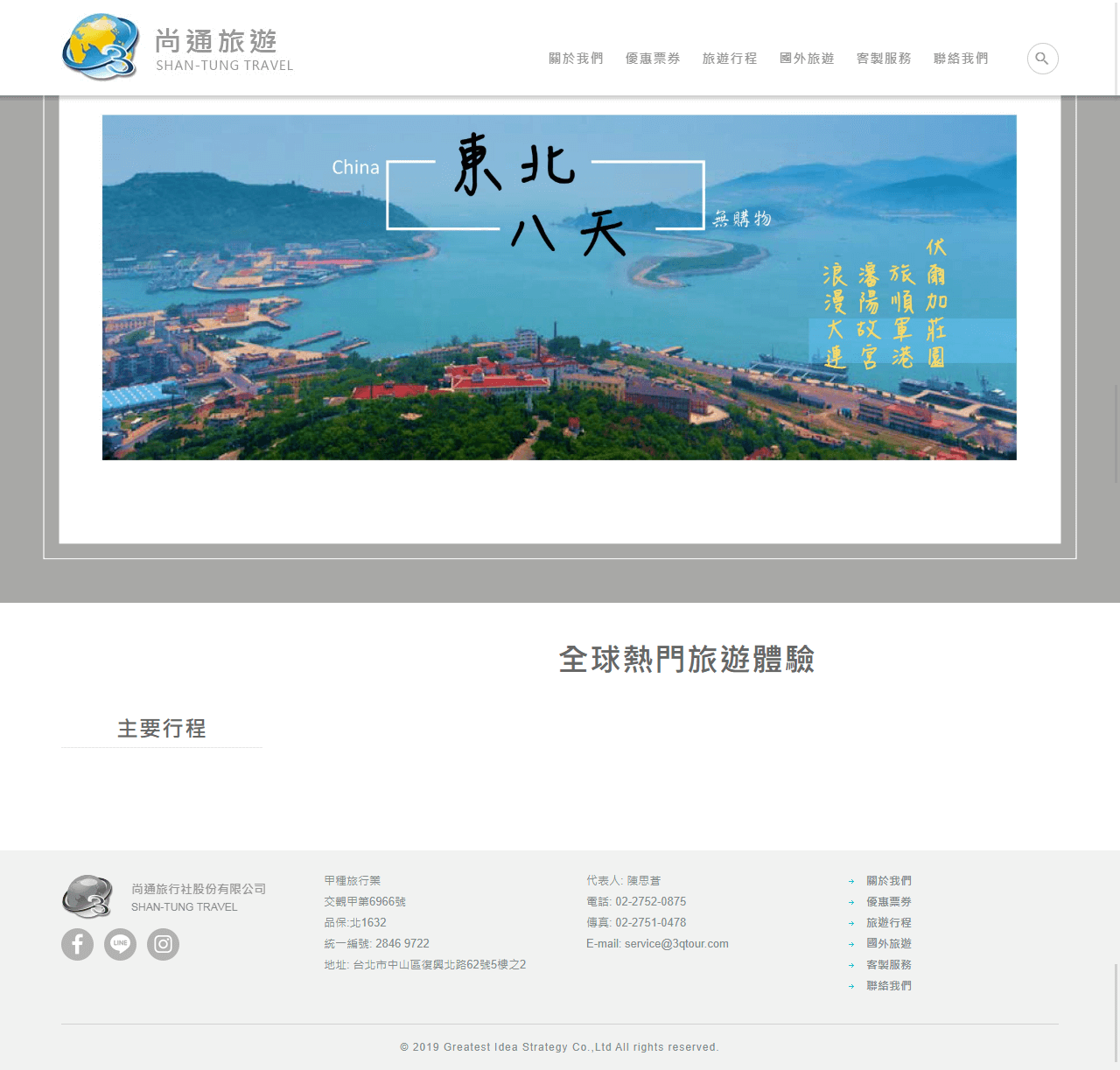The image size is (1120, 1070).
Task: Click the gray globe logo in footer
Action: click(x=87, y=896)
